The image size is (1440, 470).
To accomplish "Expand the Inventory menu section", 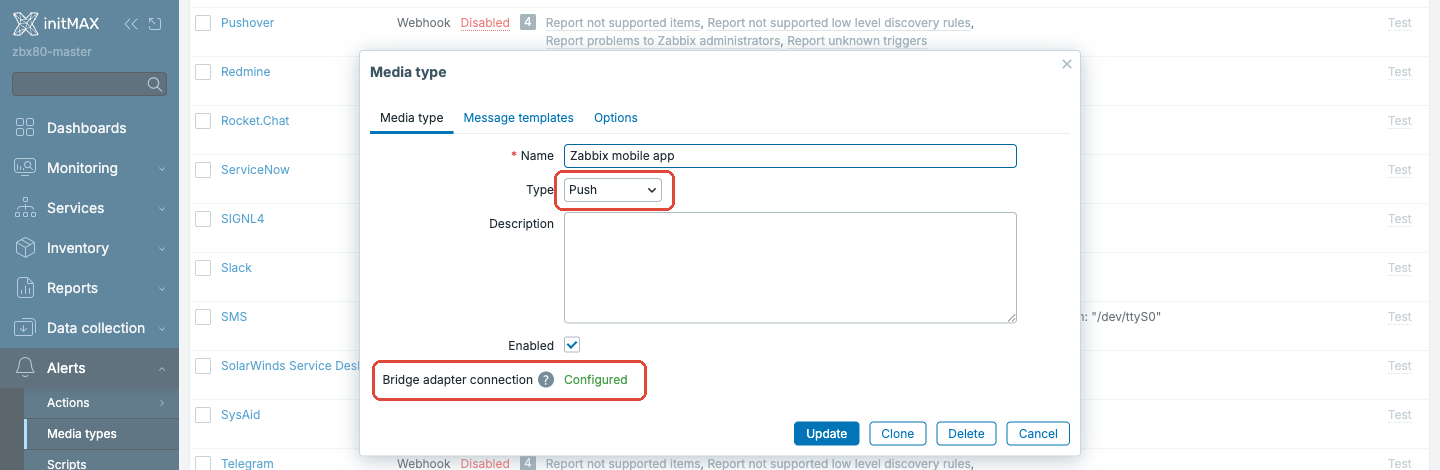I will pos(161,248).
